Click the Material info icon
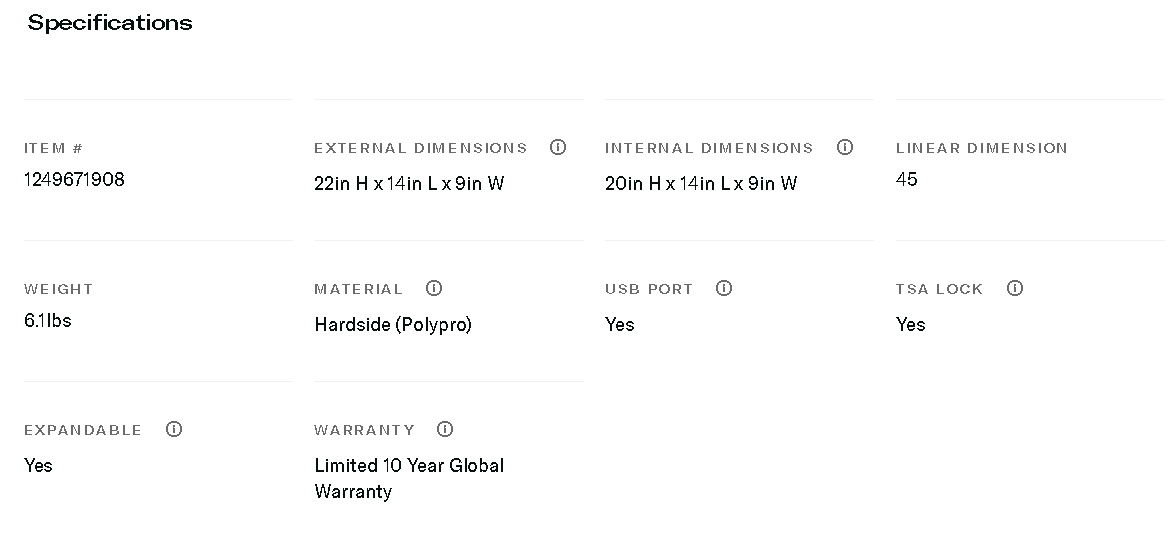1171x550 pixels. tap(434, 288)
